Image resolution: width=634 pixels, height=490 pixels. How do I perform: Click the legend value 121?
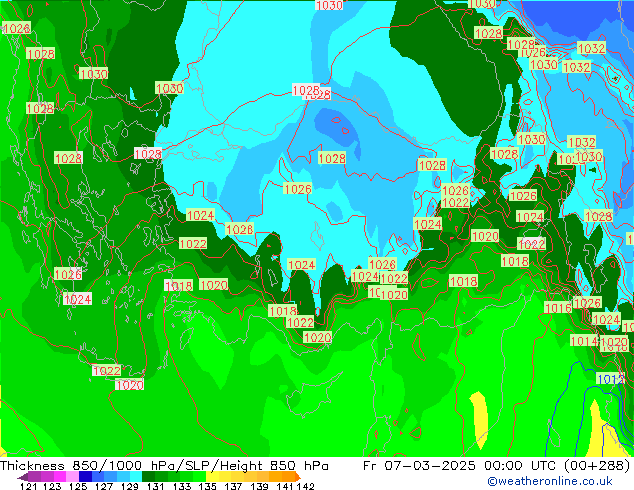[x=29, y=486]
